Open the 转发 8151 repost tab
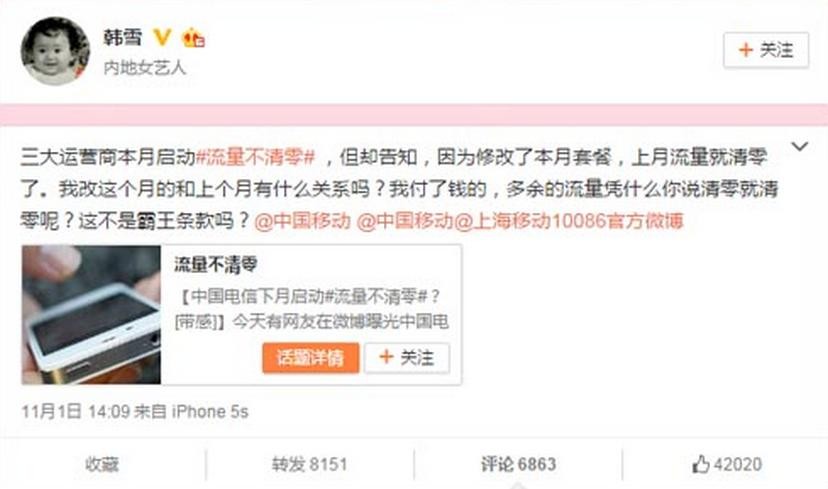Image resolution: width=828 pixels, height=489 pixels. click(x=310, y=464)
